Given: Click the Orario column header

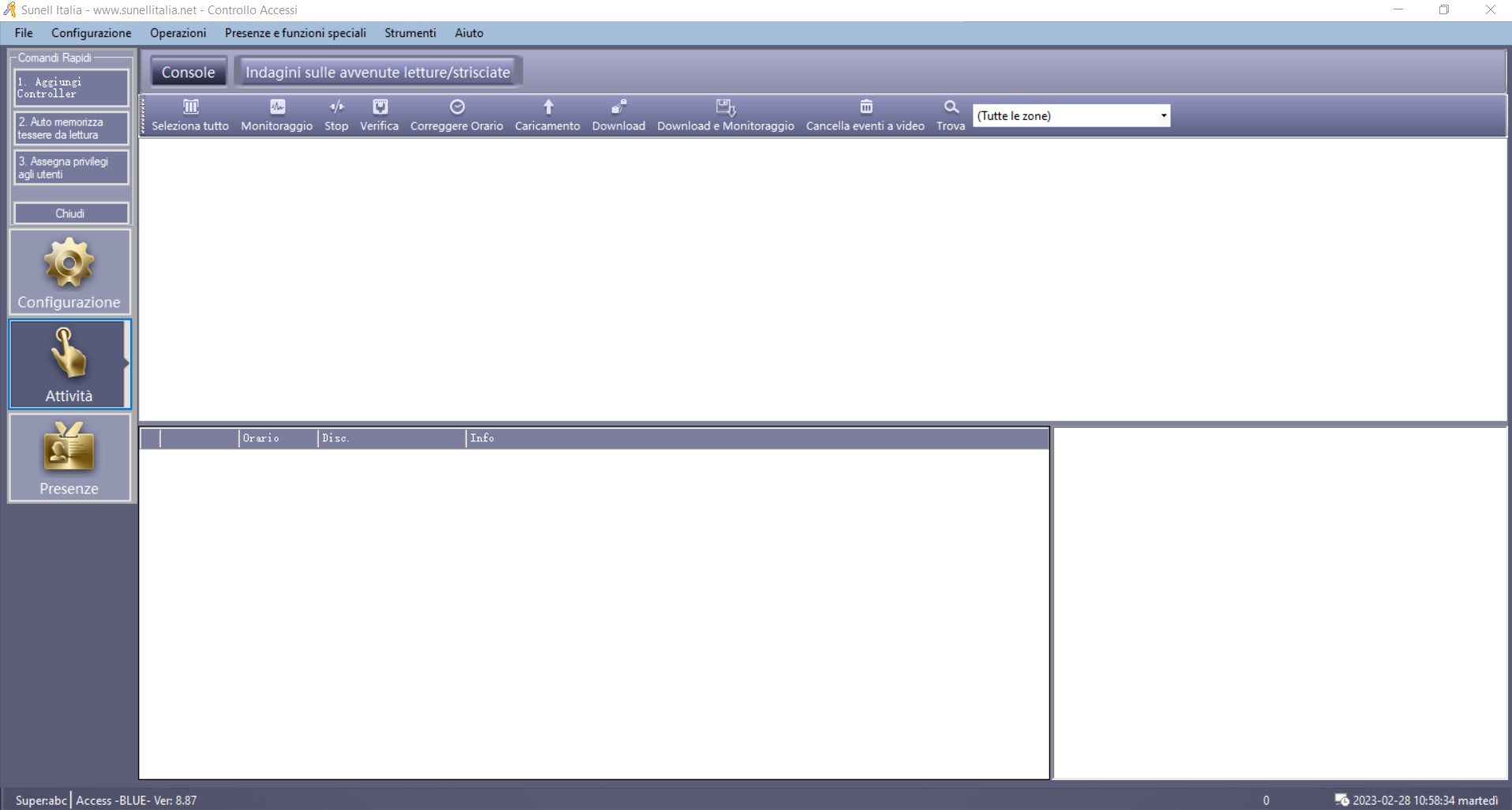Looking at the screenshot, I should pos(278,438).
